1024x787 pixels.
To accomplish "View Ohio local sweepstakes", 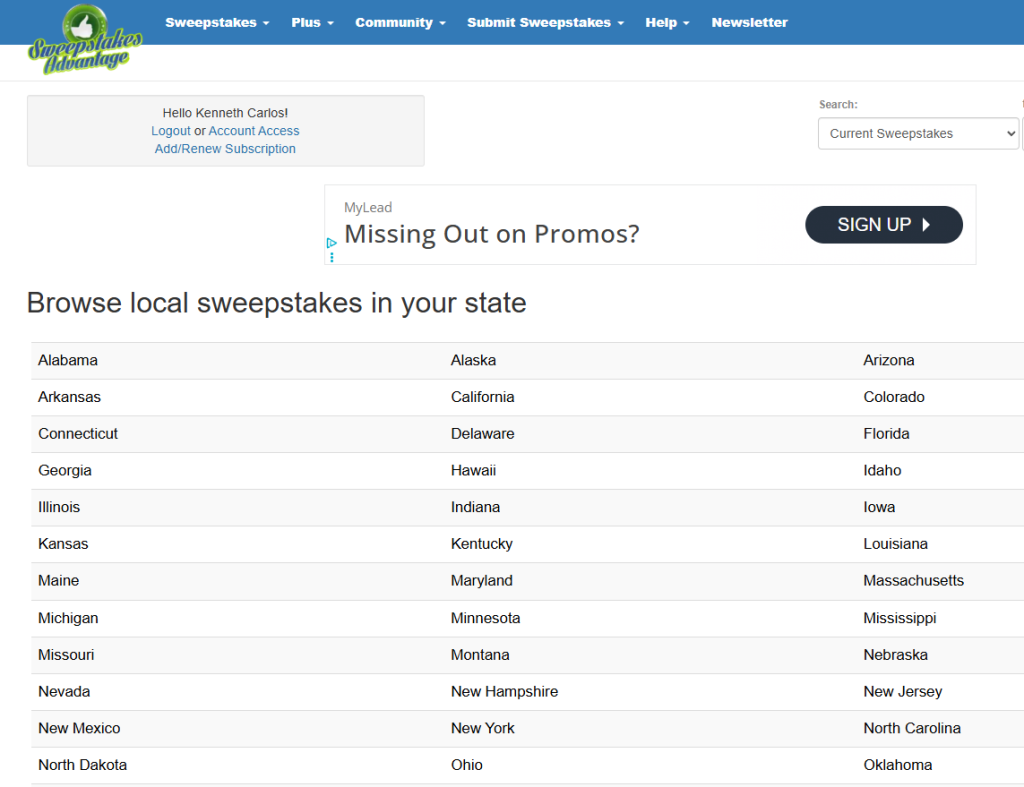I will pos(466,764).
